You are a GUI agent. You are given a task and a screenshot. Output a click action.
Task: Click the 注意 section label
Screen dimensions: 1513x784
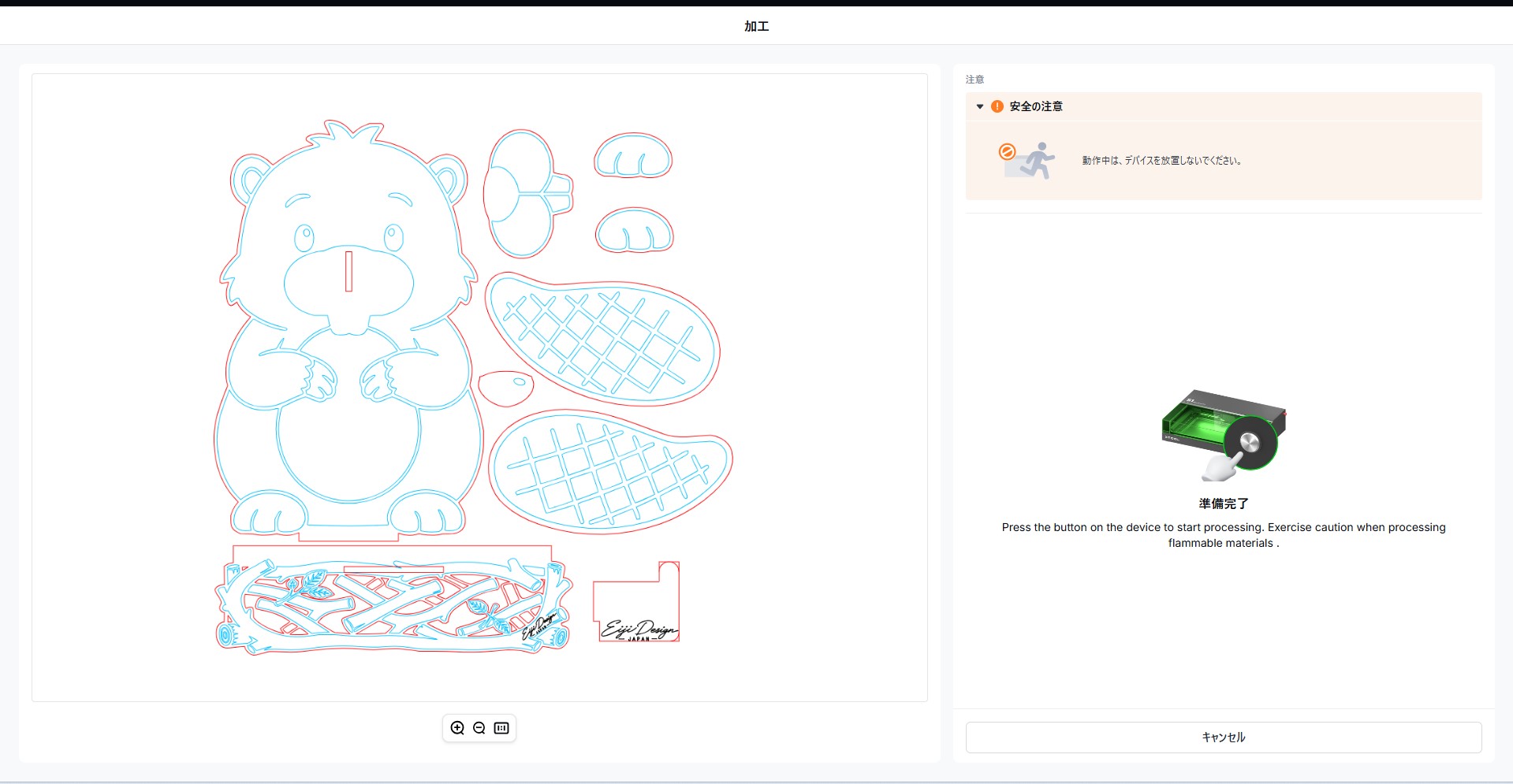point(975,80)
